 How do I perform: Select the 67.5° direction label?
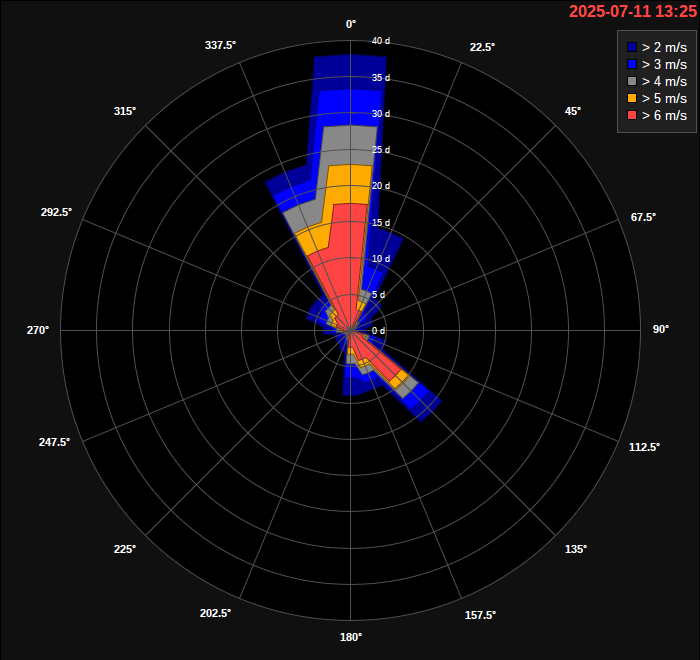pyautogui.click(x=643, y=217)
